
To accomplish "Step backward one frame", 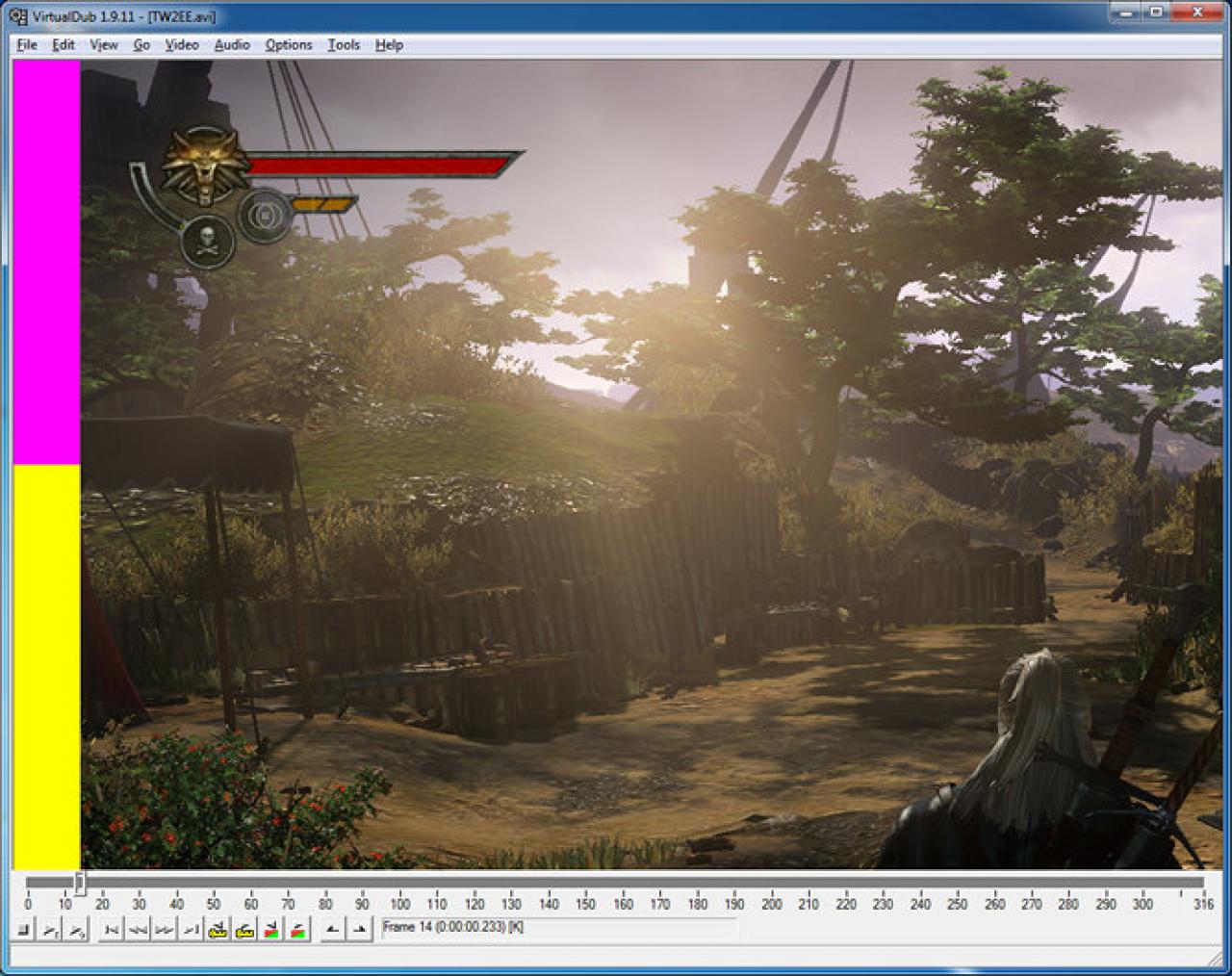I will pyautogui.click(x=139, y=930).
